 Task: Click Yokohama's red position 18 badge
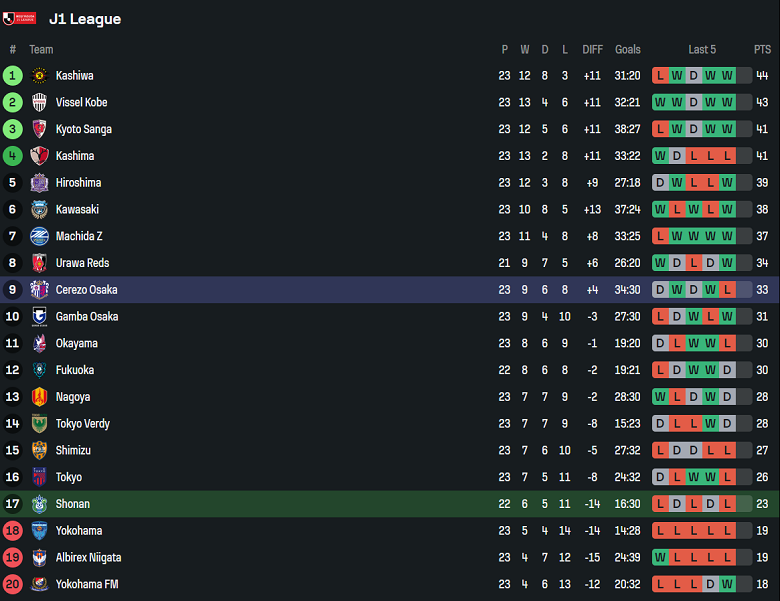(13, 531)
